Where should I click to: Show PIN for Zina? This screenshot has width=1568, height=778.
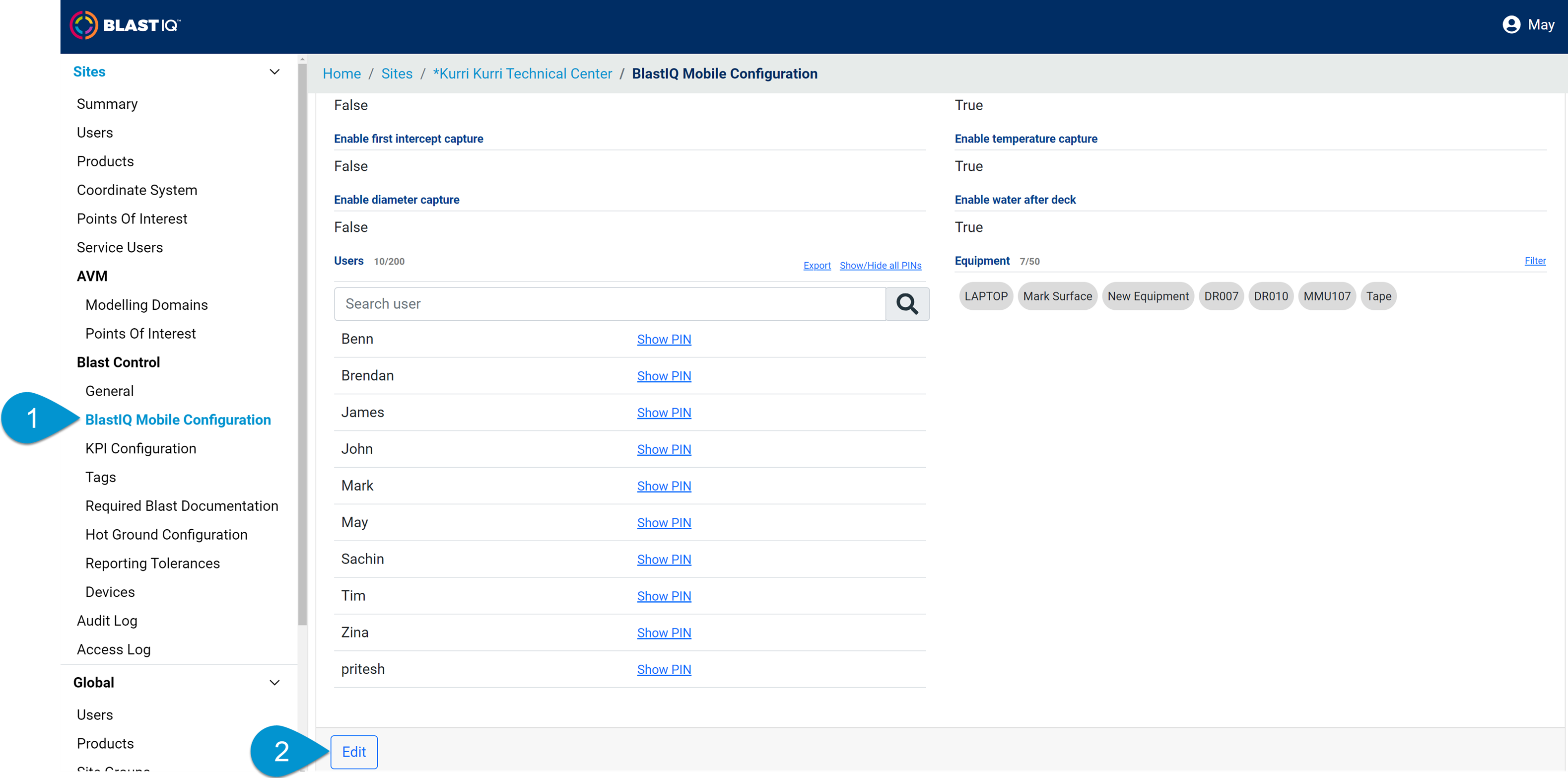coord(664,633)
